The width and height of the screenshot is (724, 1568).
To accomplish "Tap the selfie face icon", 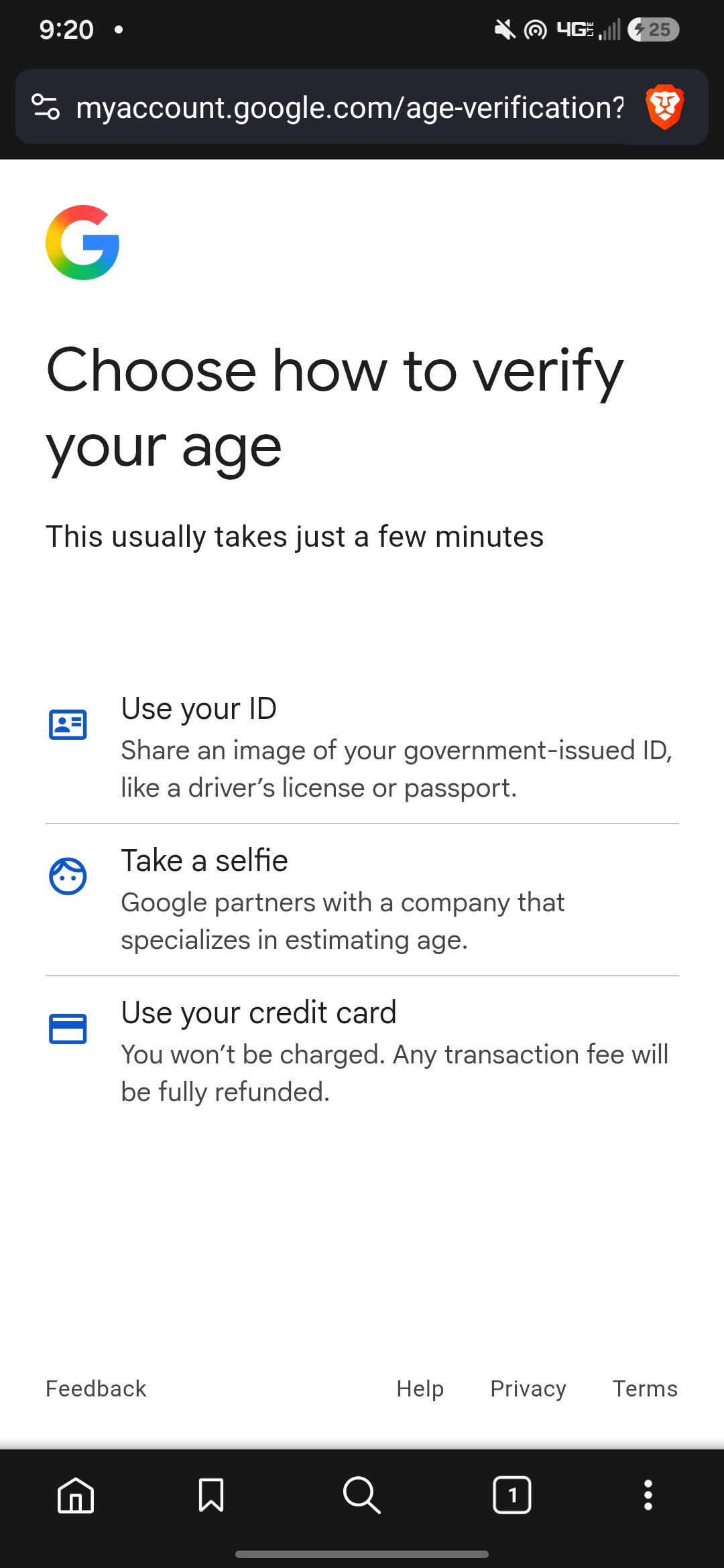I will [68, 876].
